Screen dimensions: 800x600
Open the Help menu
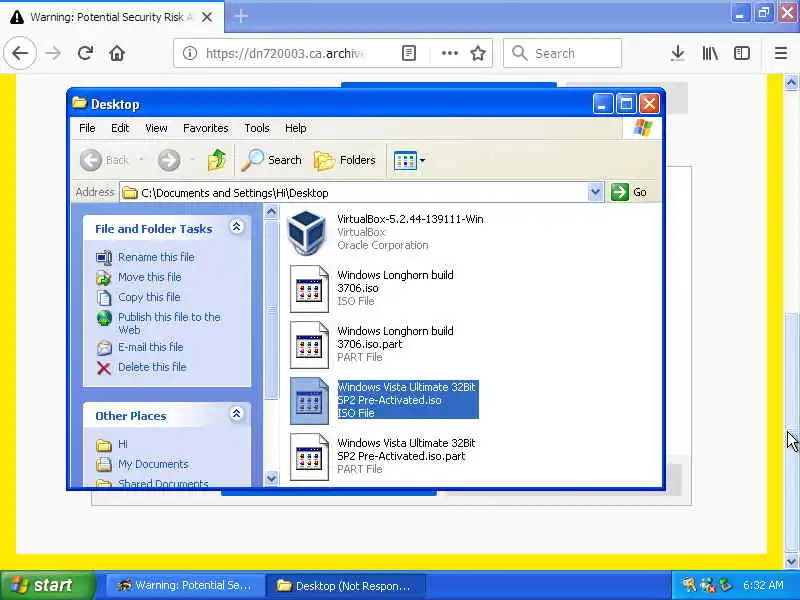coord(295,128)
